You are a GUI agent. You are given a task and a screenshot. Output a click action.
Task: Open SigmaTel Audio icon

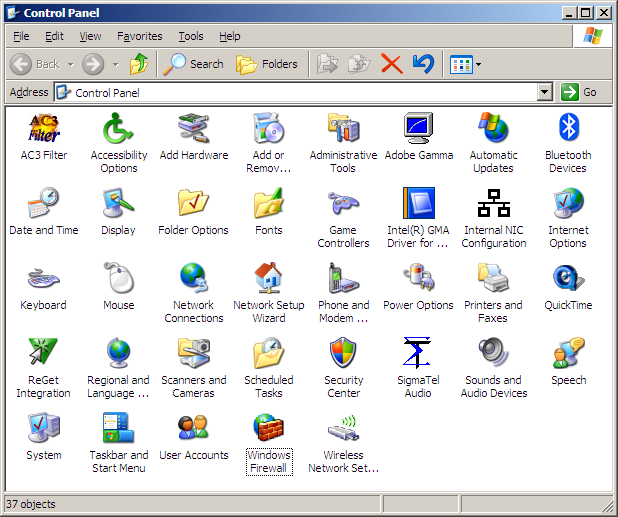tap(418, 352)
